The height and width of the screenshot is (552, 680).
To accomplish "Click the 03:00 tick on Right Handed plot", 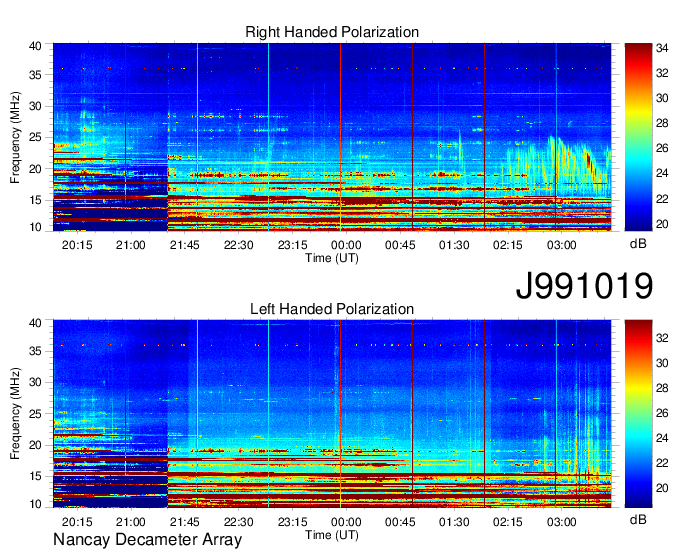I will point(562,245).
